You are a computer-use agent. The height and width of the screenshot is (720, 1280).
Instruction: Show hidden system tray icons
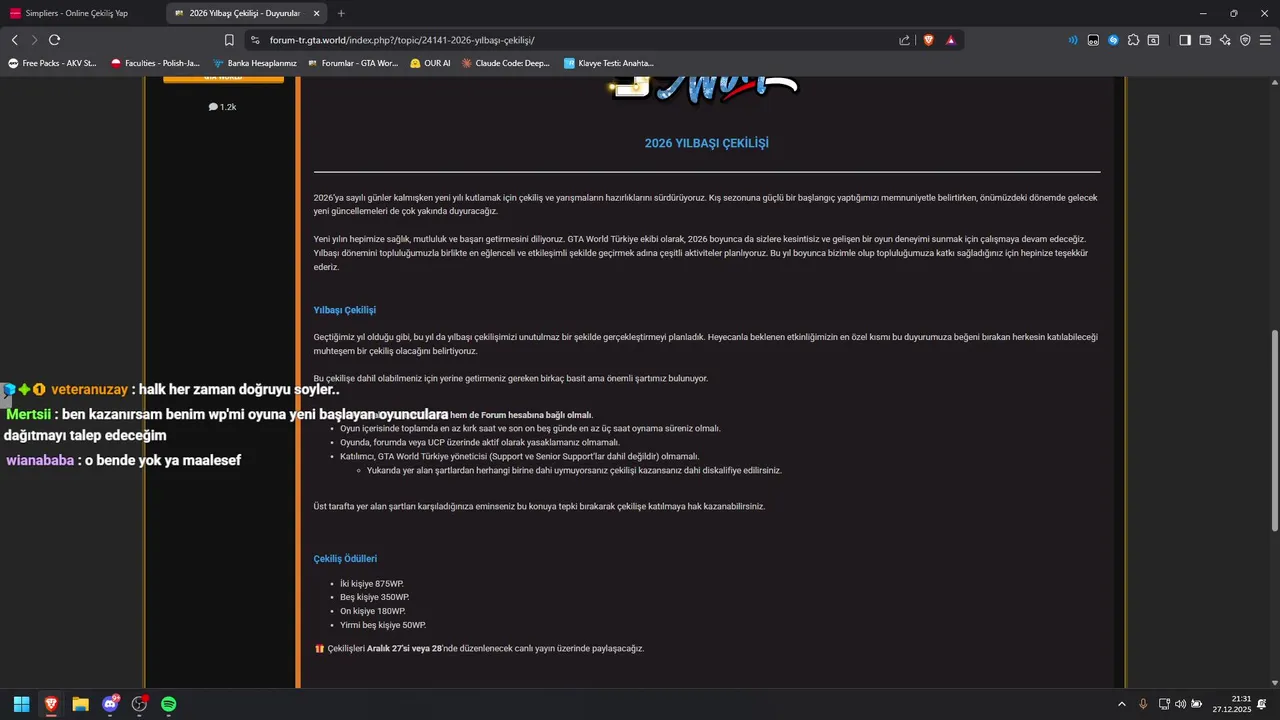[1121, 704]
